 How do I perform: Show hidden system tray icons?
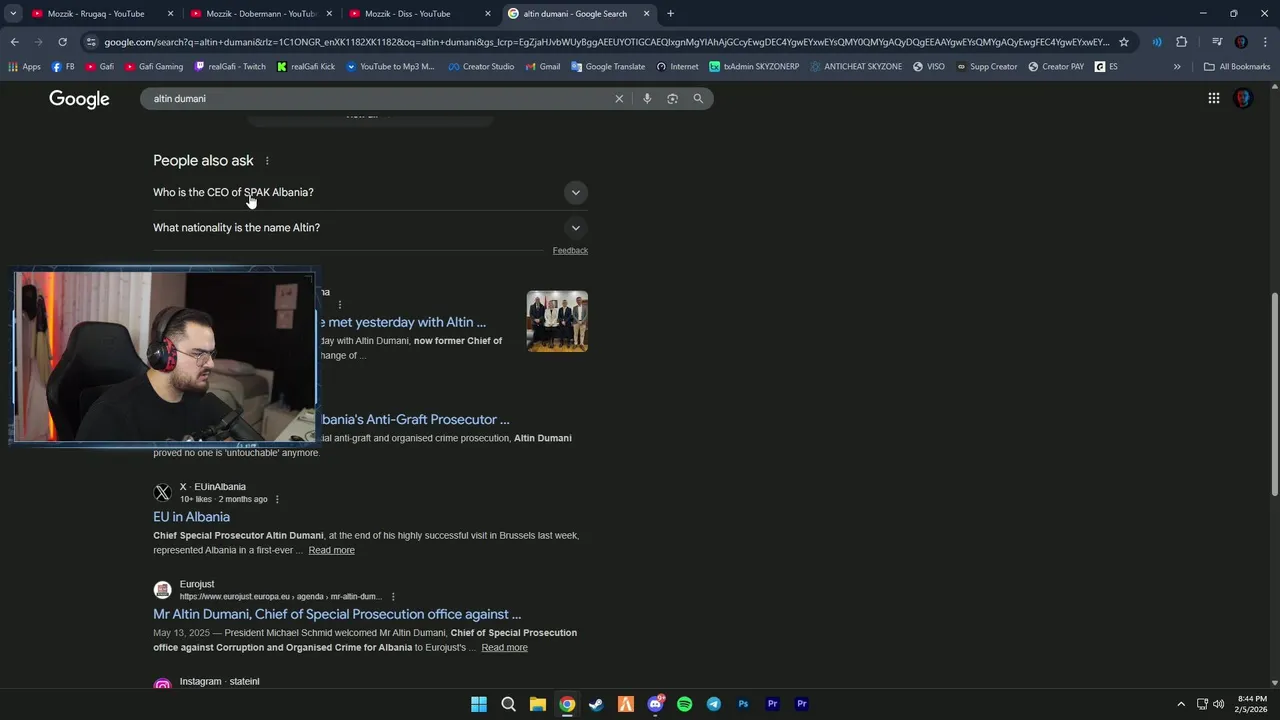(1181, 704)
